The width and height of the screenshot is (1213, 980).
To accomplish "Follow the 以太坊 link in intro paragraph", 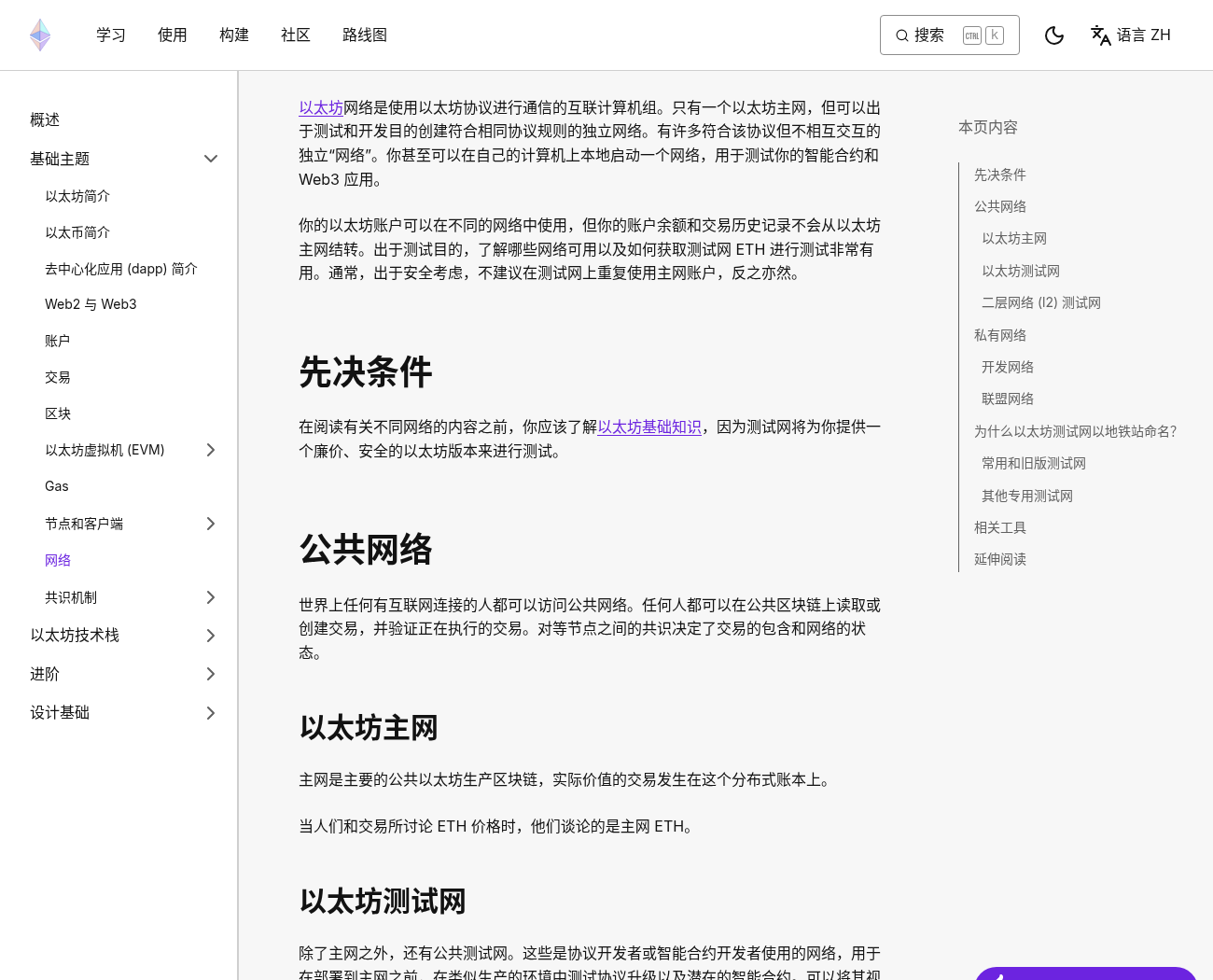I will [x=321, y=107].
